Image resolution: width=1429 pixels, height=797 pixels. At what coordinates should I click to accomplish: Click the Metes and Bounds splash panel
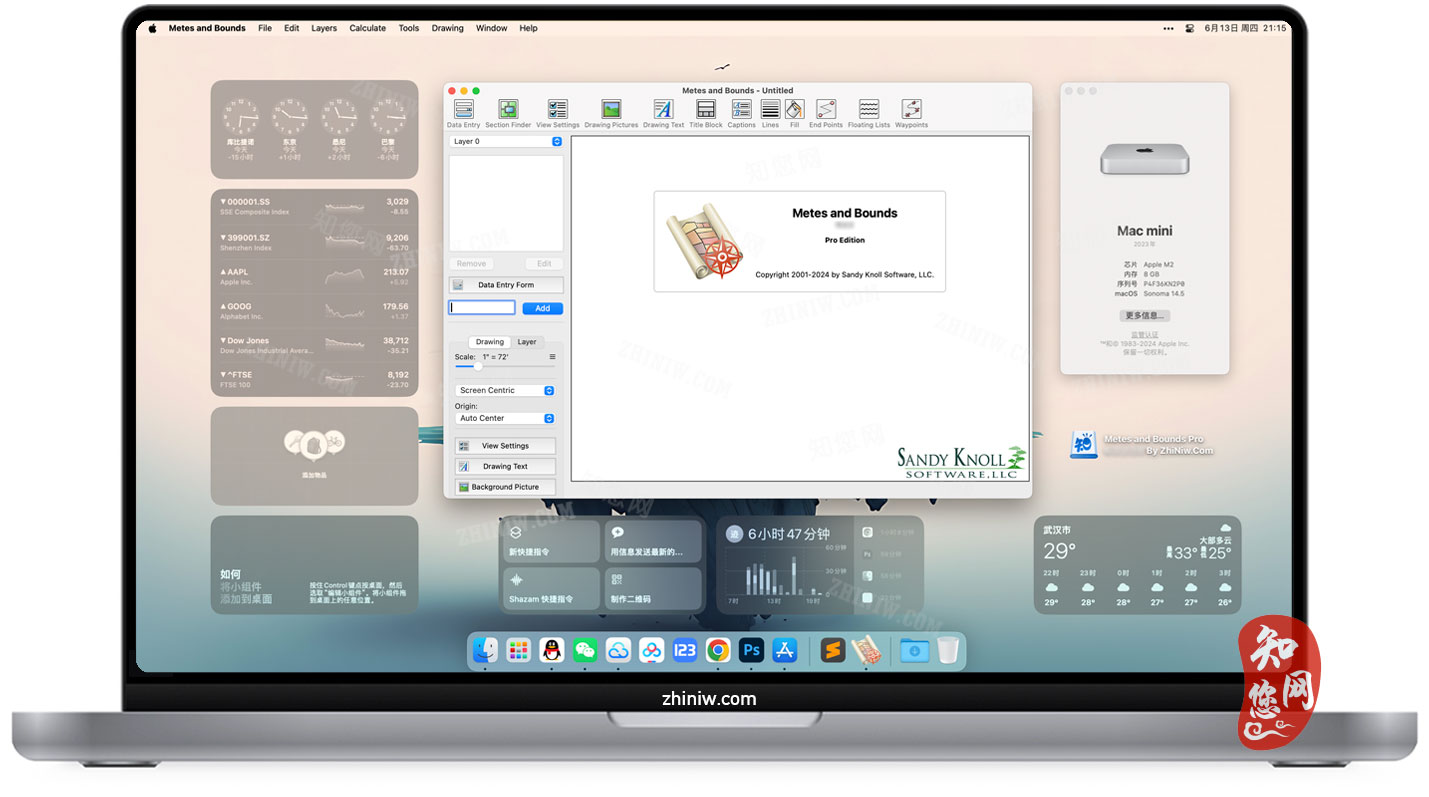click(799, 241)
